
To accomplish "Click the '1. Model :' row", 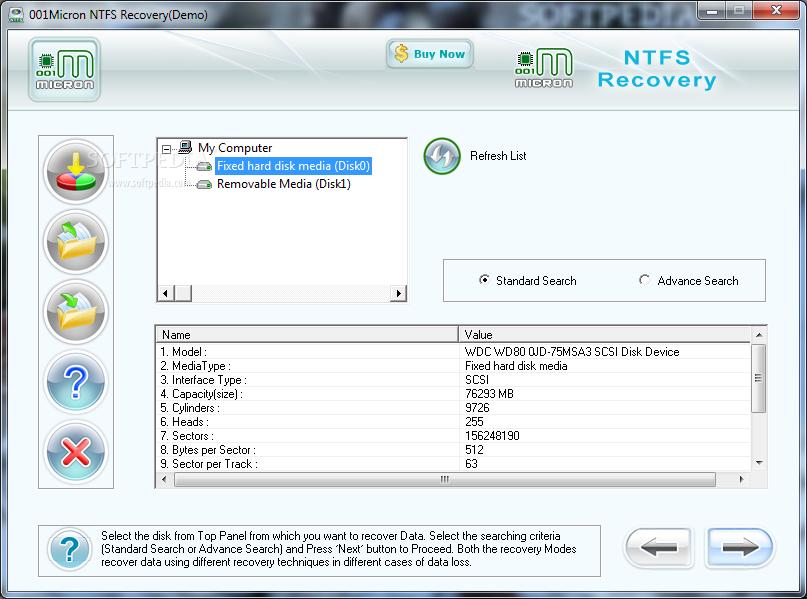I will click(x=453, y=352).
